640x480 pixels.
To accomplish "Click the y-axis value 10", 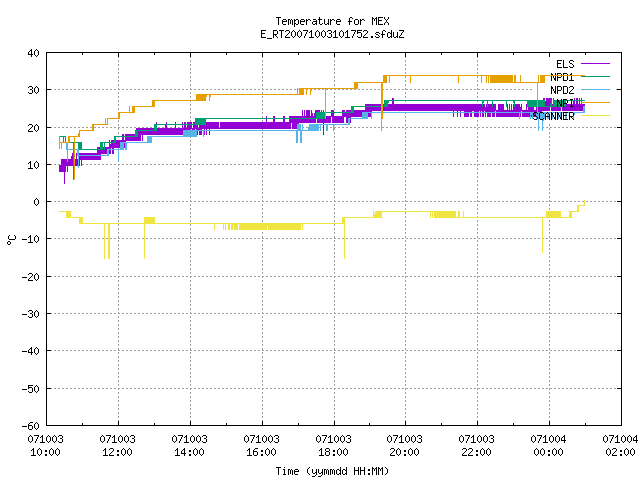I will (33, 165).
